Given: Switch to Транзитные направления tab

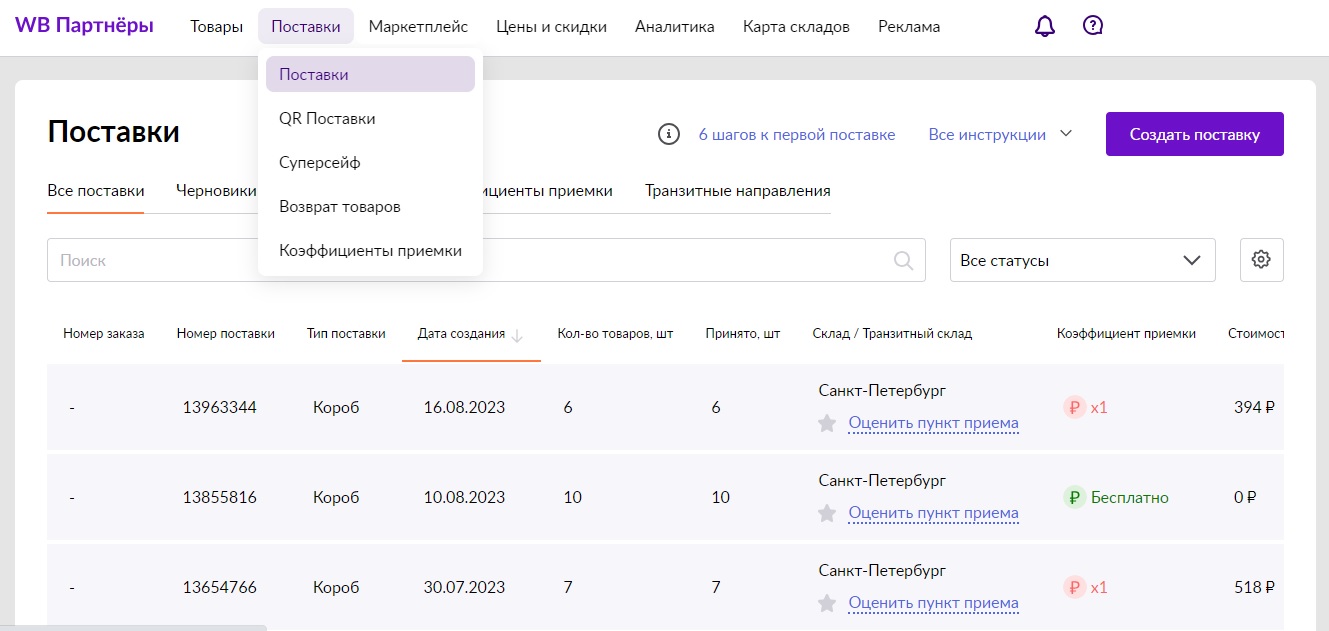Looking at the screenshot, I should click(x=737, y=190).
